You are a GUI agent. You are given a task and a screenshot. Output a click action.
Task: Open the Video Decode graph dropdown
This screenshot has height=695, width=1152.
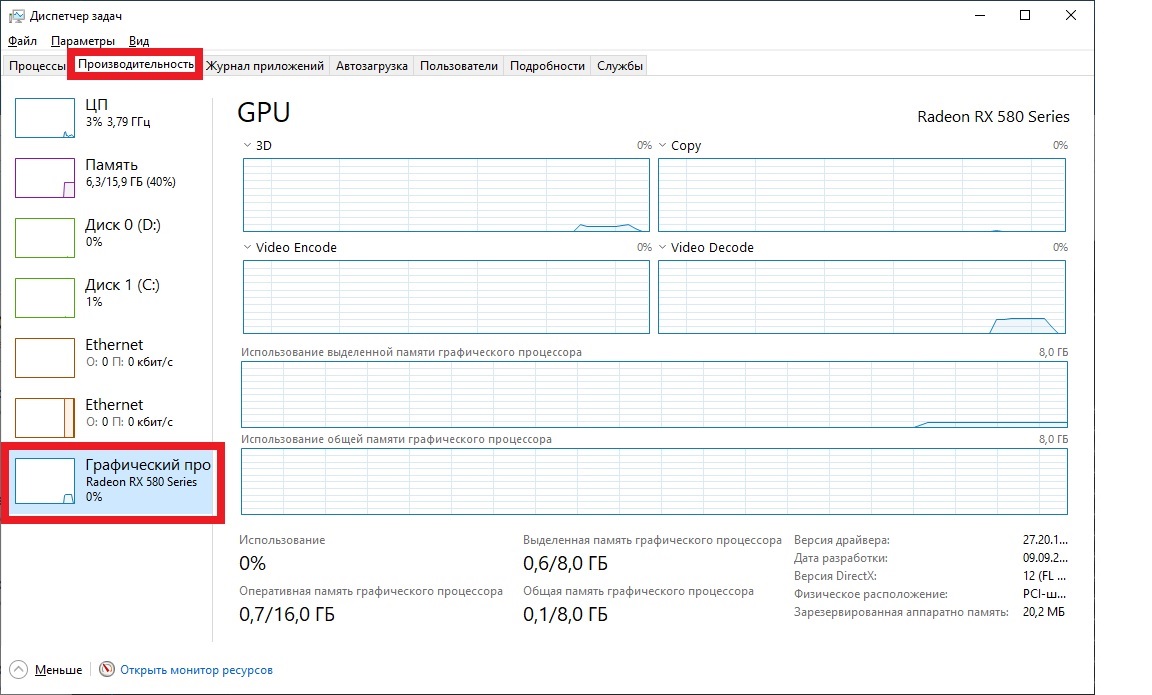(x=663, y=248)
